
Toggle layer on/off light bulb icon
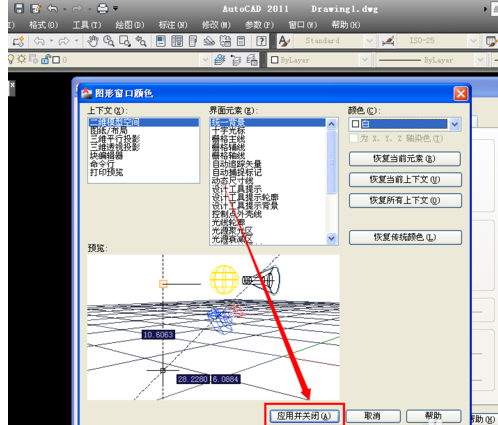(x=11, y=60)
